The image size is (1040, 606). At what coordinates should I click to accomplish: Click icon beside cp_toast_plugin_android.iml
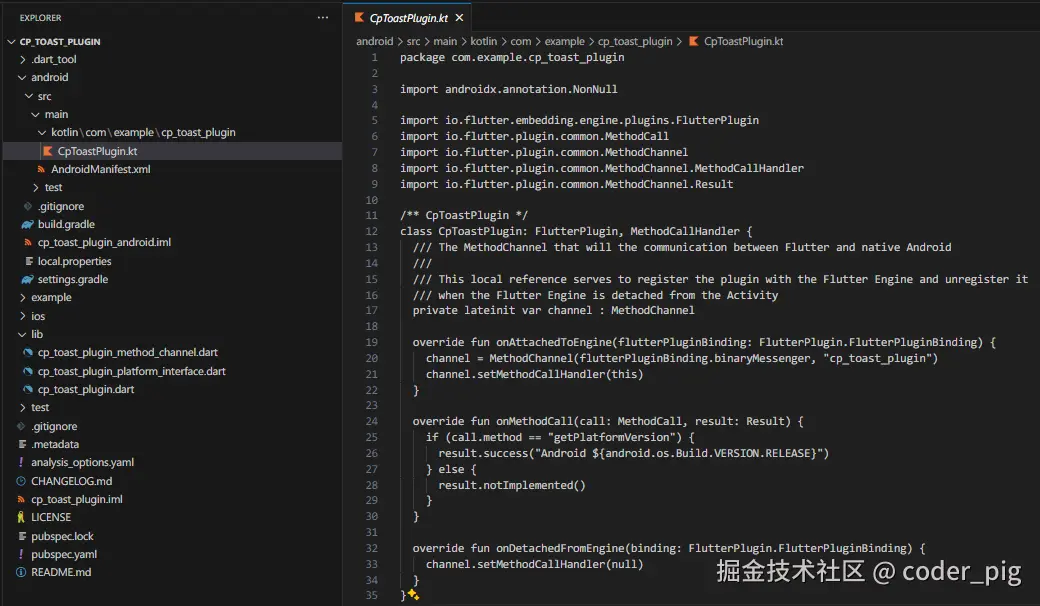coord(28,243)
